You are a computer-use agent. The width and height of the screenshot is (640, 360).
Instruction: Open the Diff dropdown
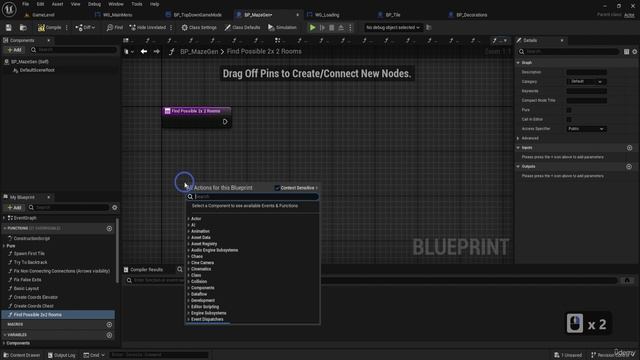tap(85, 27)
